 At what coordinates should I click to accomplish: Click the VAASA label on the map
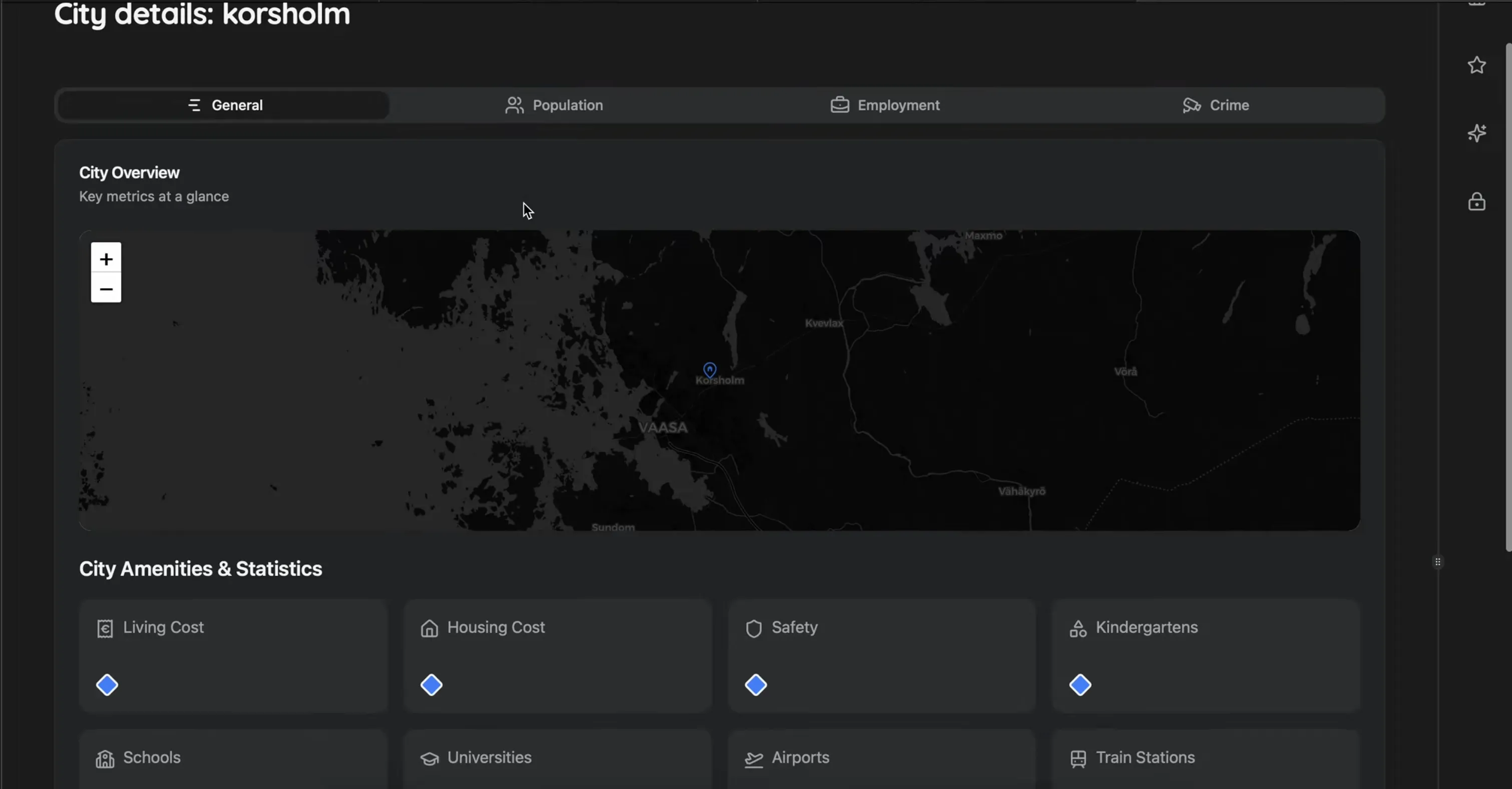(663, 428)
